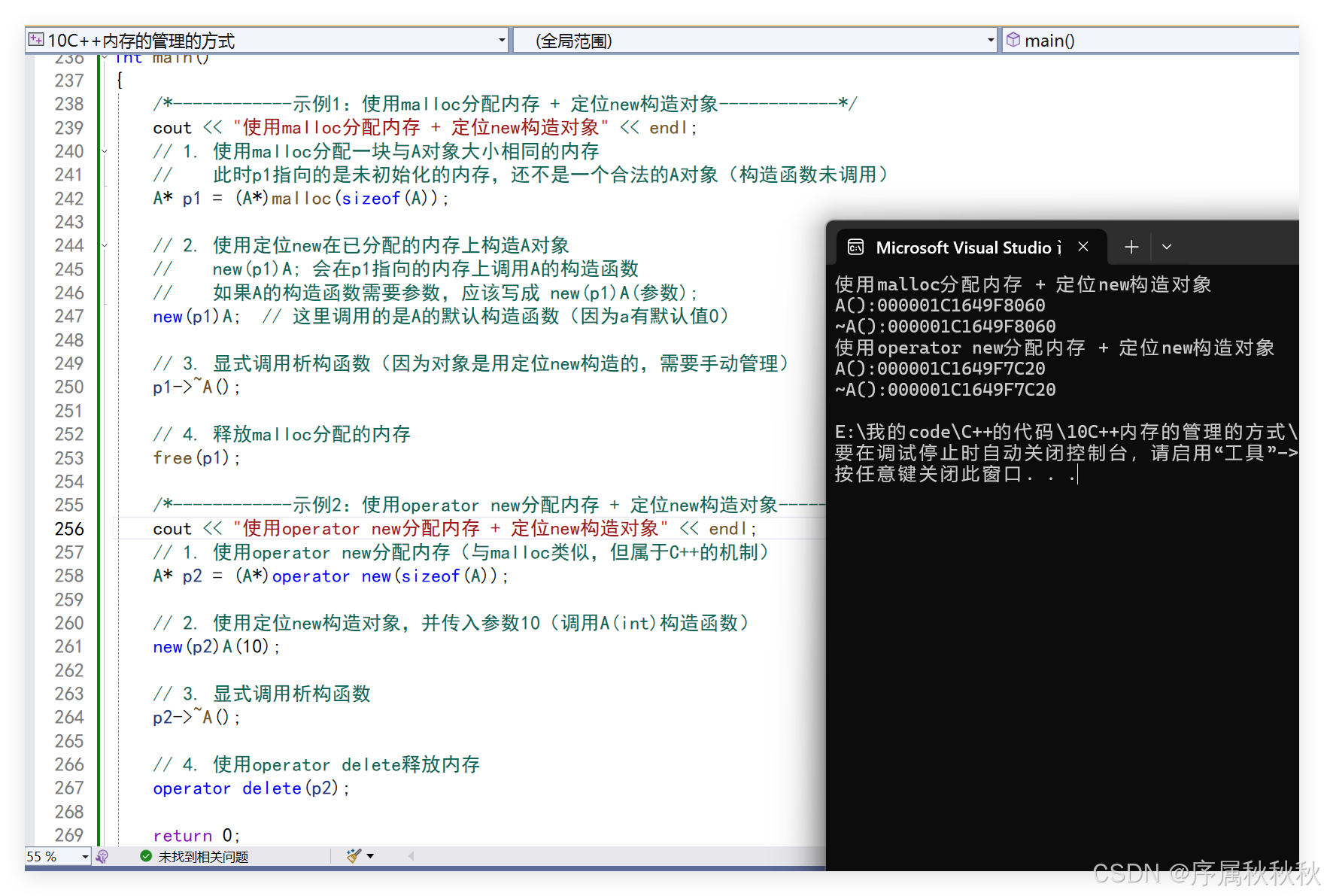The width and height of the screenshot is (1324, 896).
Task: Select the Microsoft Visual Studio console tab
Action: tap(970, 247)
